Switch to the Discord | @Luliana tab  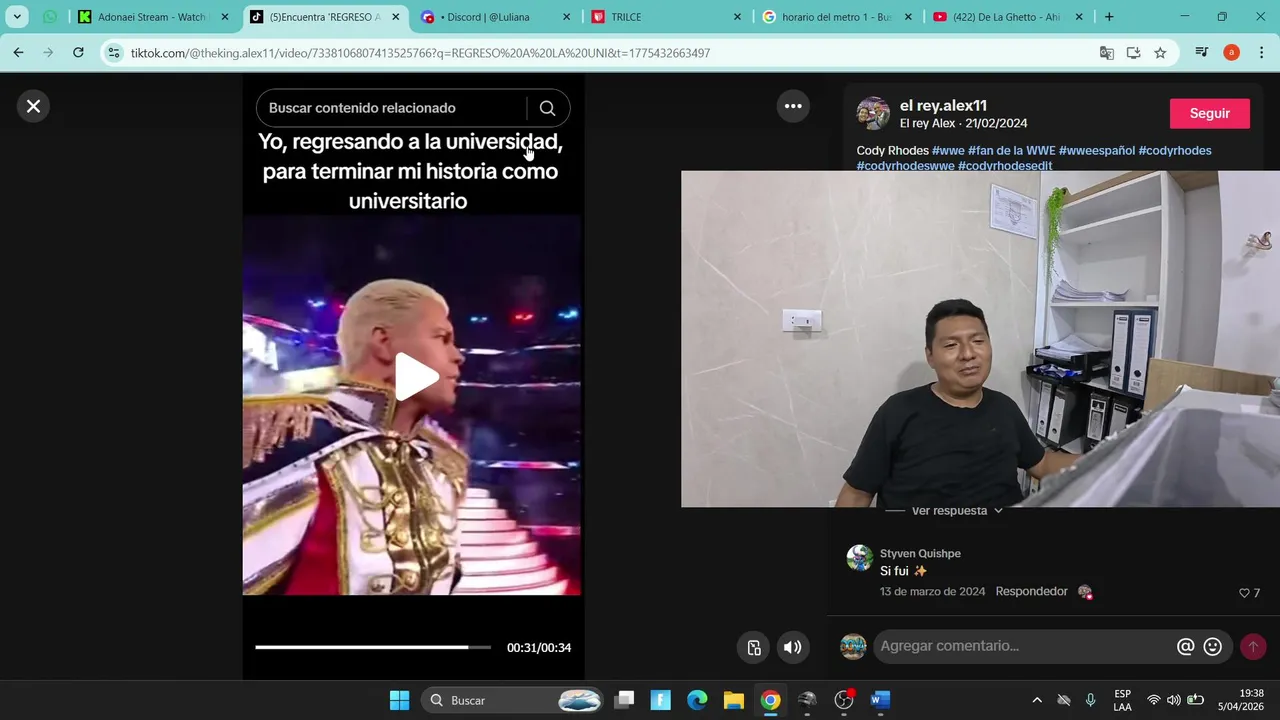point(497,17)
